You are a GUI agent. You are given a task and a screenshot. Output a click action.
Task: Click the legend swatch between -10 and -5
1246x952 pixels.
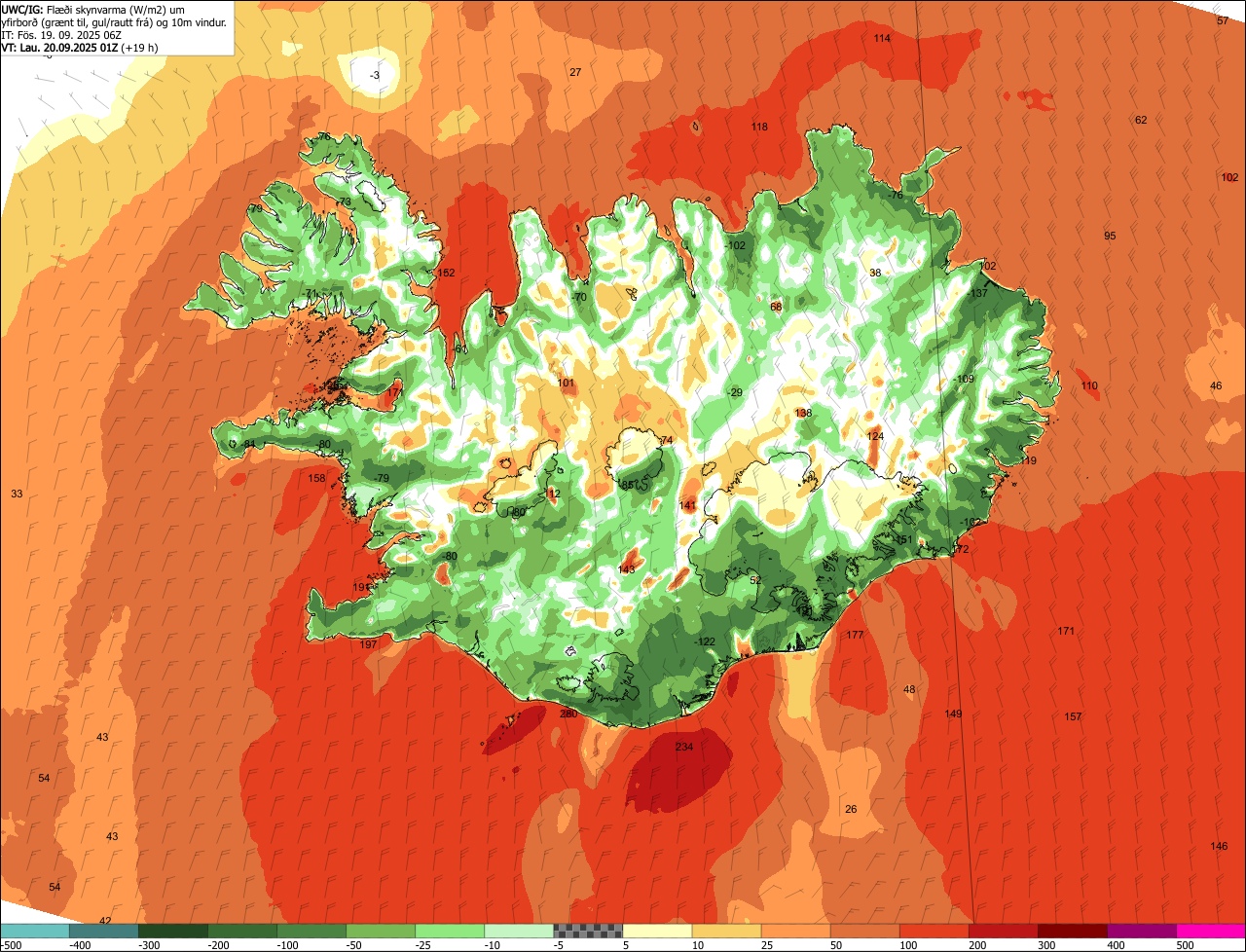[519, 931]
